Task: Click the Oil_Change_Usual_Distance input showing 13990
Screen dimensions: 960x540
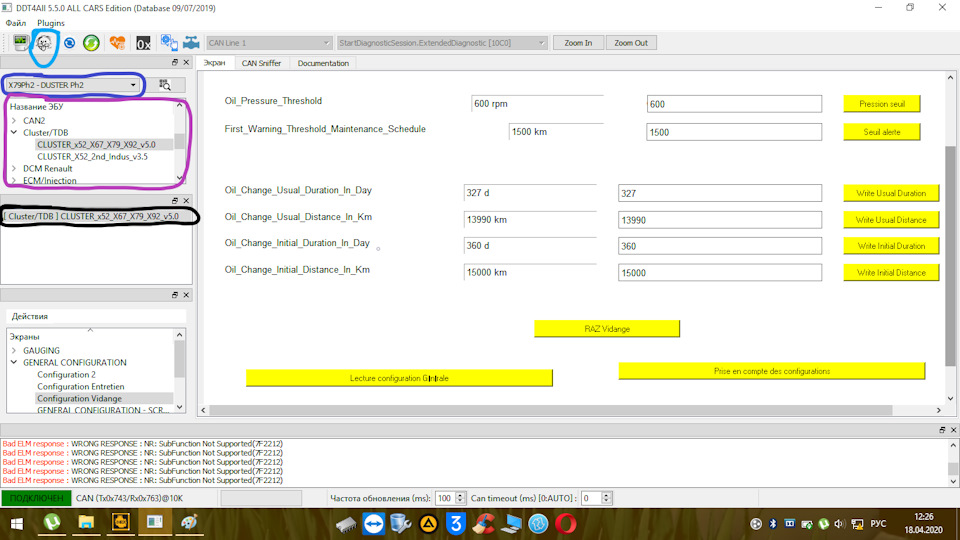Action: coord(720,220)
